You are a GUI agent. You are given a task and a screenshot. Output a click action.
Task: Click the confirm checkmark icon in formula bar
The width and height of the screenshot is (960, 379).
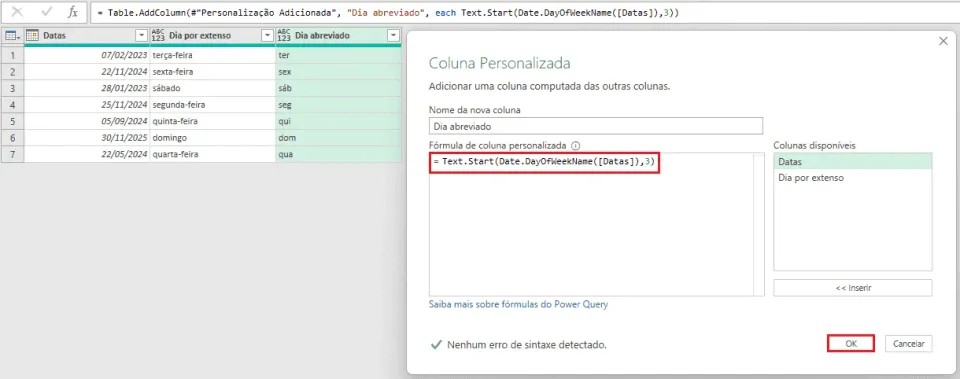click(x=47, y=12)
